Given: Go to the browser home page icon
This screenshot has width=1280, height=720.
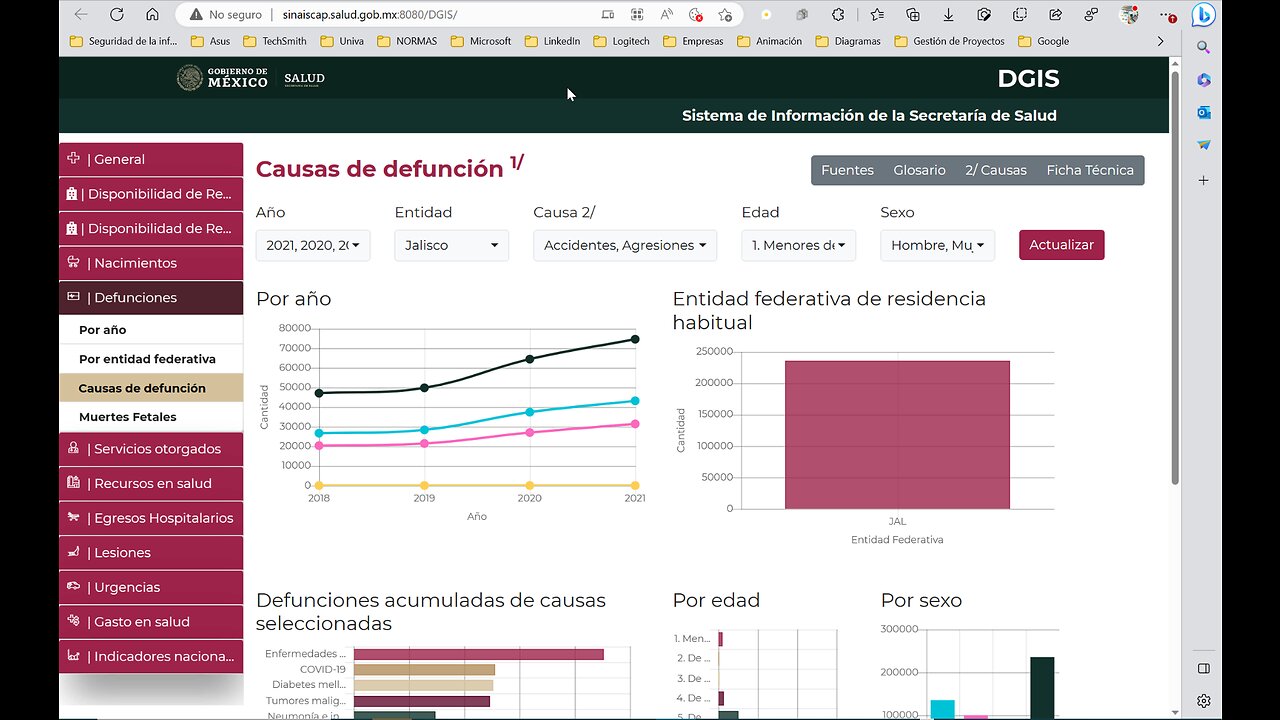Looking at the screenshot, I should (x=152, y=15).
